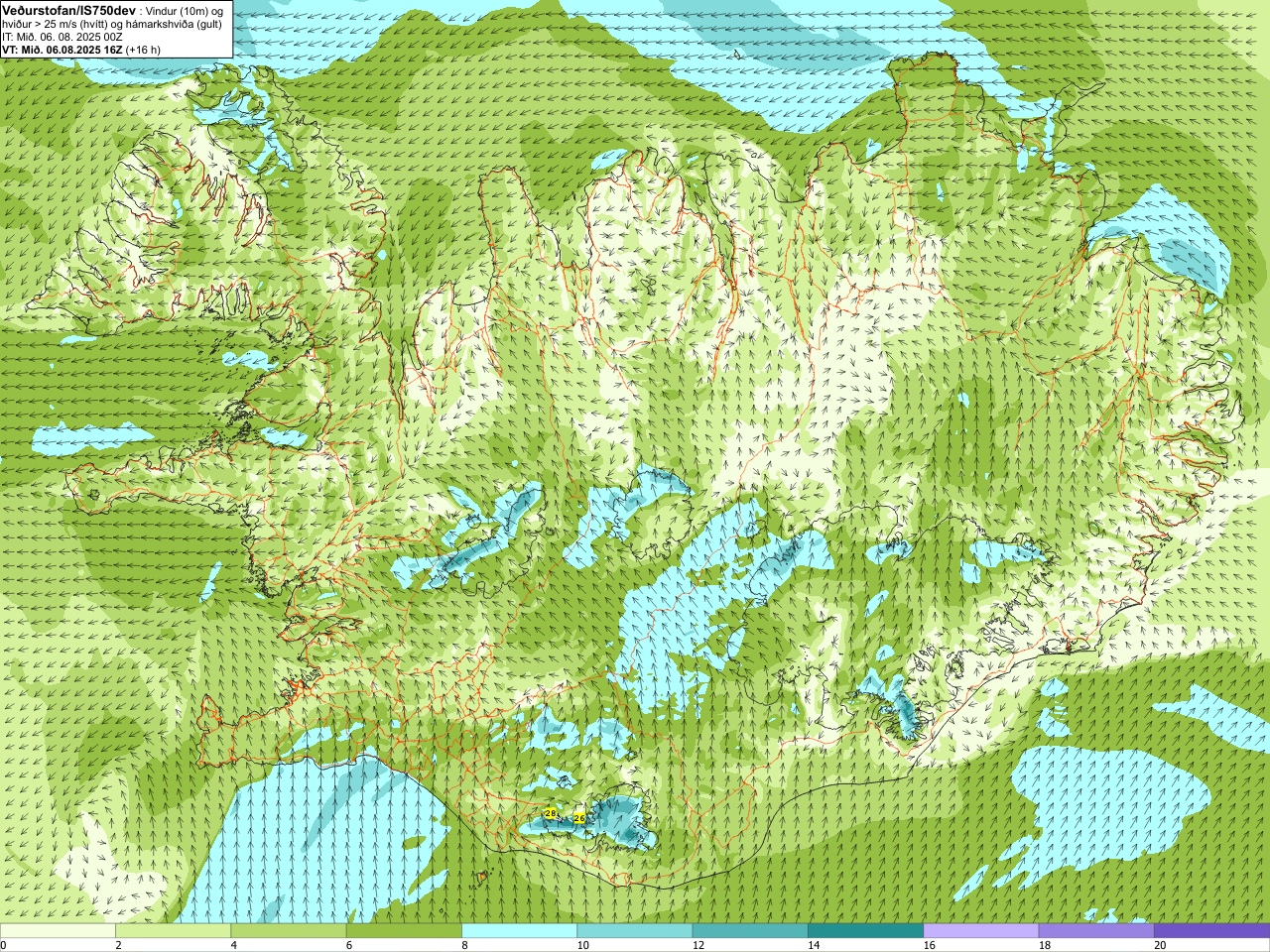Image resolution: width=1270 pixels, height=952 pixels.
Task: Click the "4" scale label
Action: [x=233, y=945]
